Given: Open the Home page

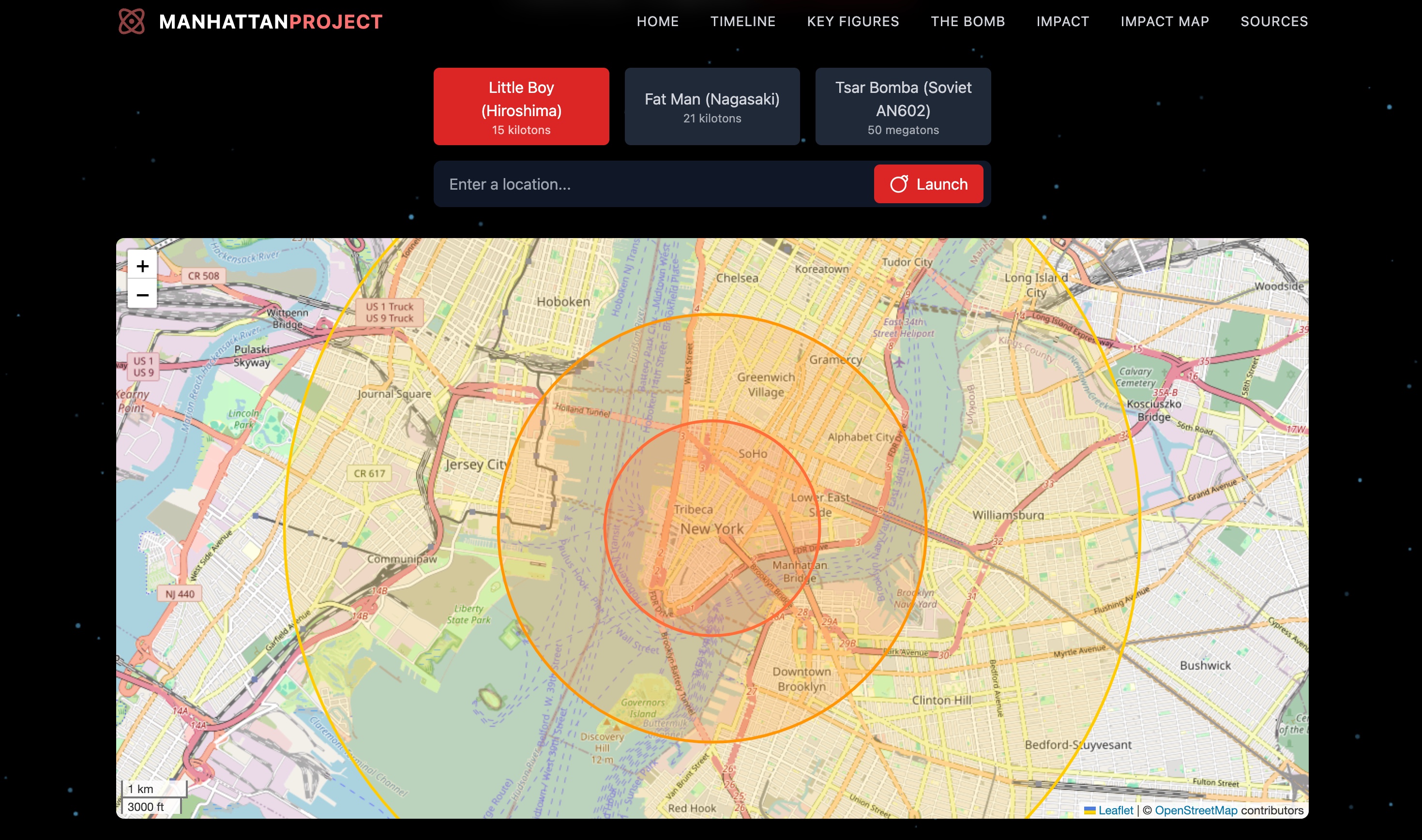Looking at the screenshot, I should point(657,21).
